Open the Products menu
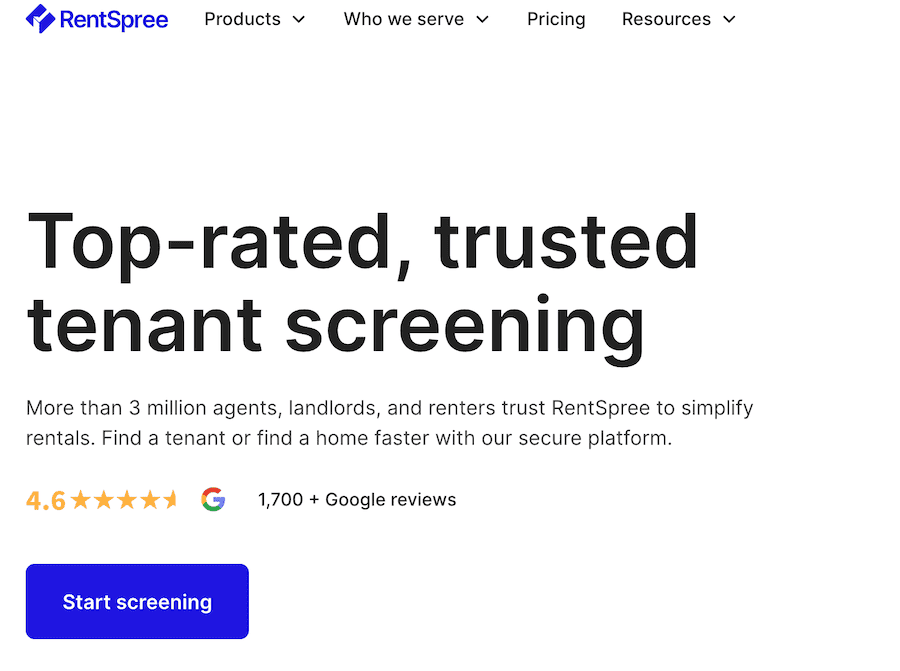This screenshot has height=671, width=900. point(255,19)
